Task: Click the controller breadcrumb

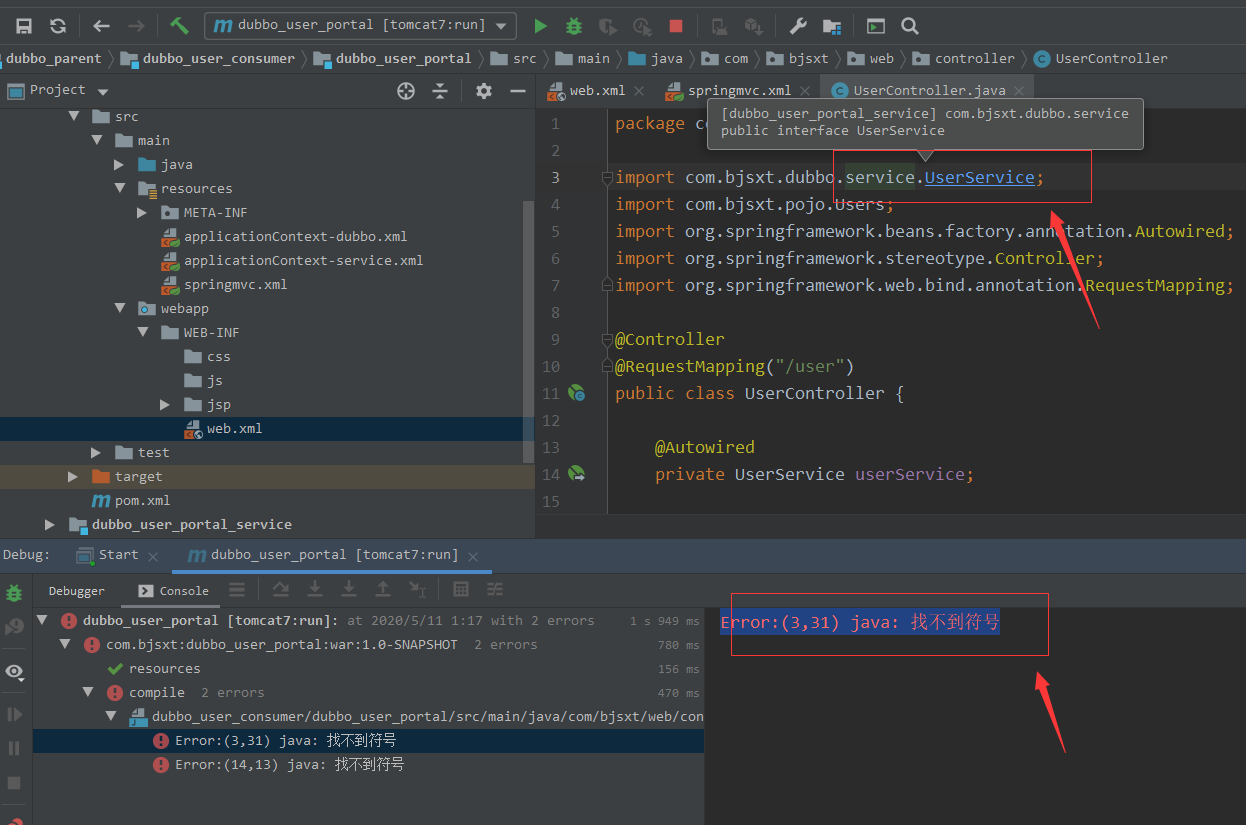Action: pos(964,58)
